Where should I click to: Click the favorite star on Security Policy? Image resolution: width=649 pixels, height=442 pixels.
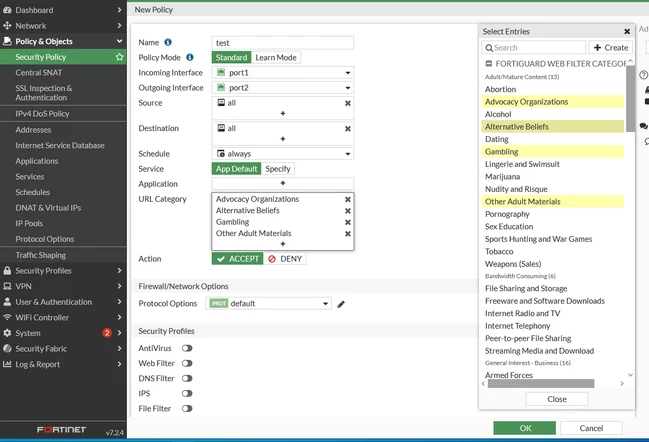point(119,57)
